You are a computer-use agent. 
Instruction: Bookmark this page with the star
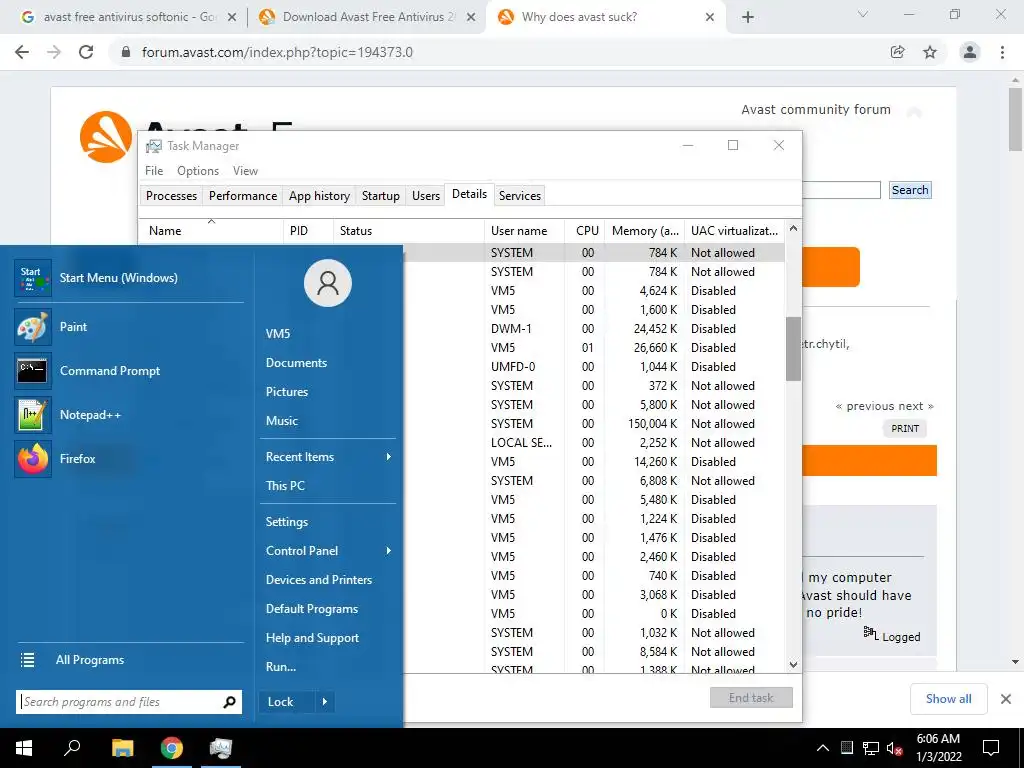(930, 52)
